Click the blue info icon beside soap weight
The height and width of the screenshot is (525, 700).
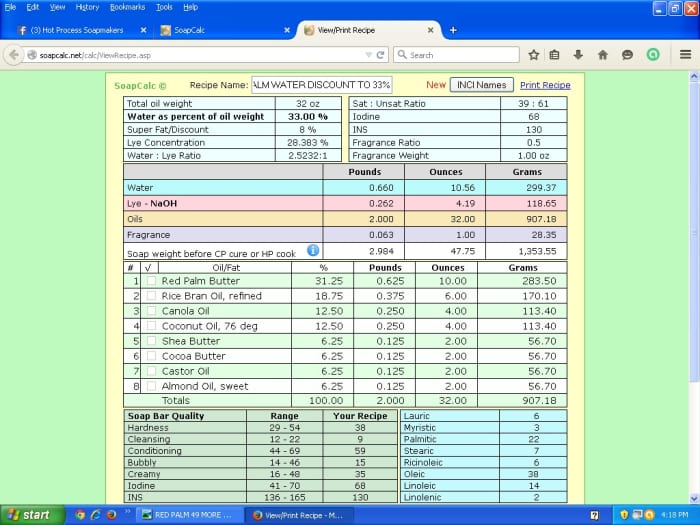pyautogui.click(x=313, y=250)
